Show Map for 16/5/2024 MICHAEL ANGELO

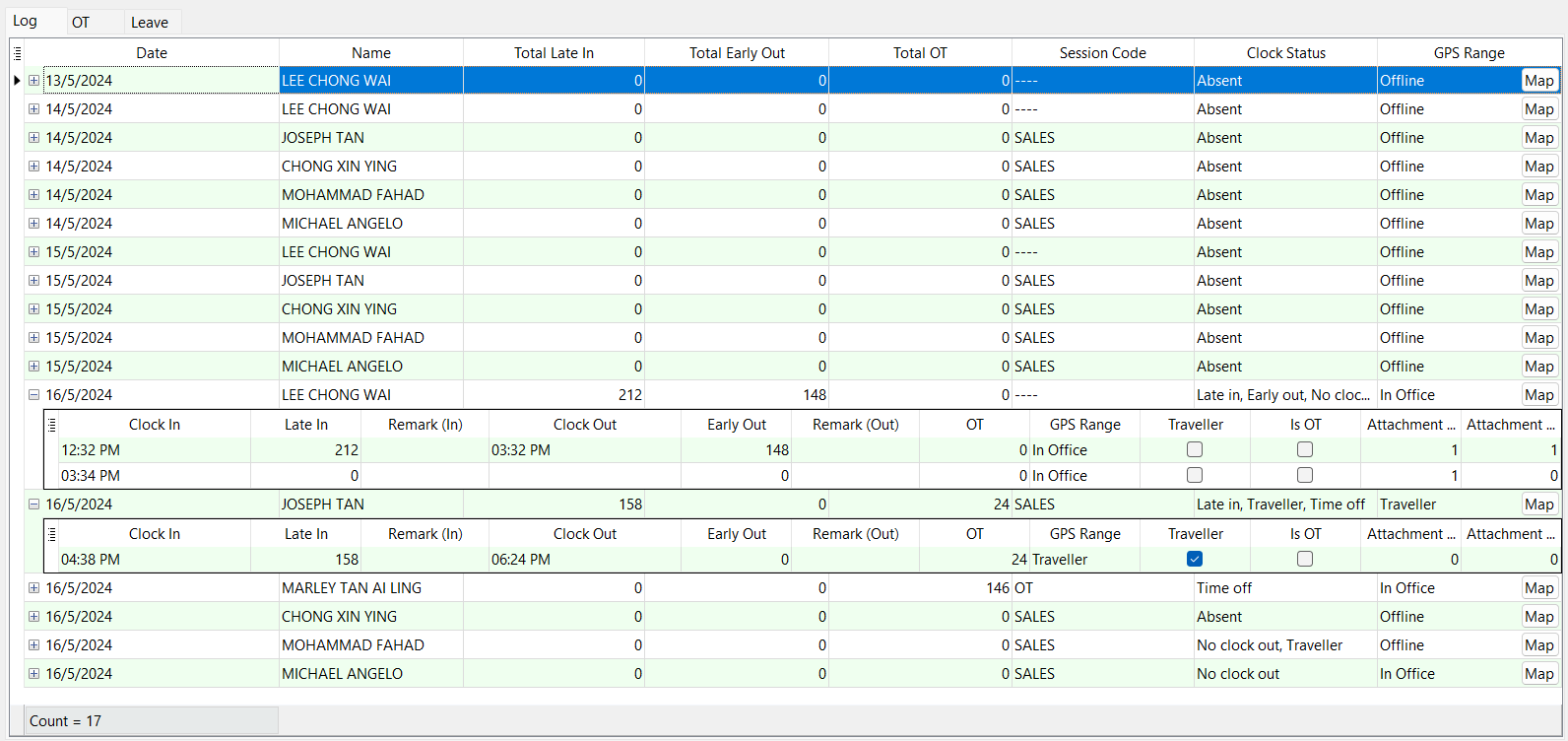tap(1538, 674)
